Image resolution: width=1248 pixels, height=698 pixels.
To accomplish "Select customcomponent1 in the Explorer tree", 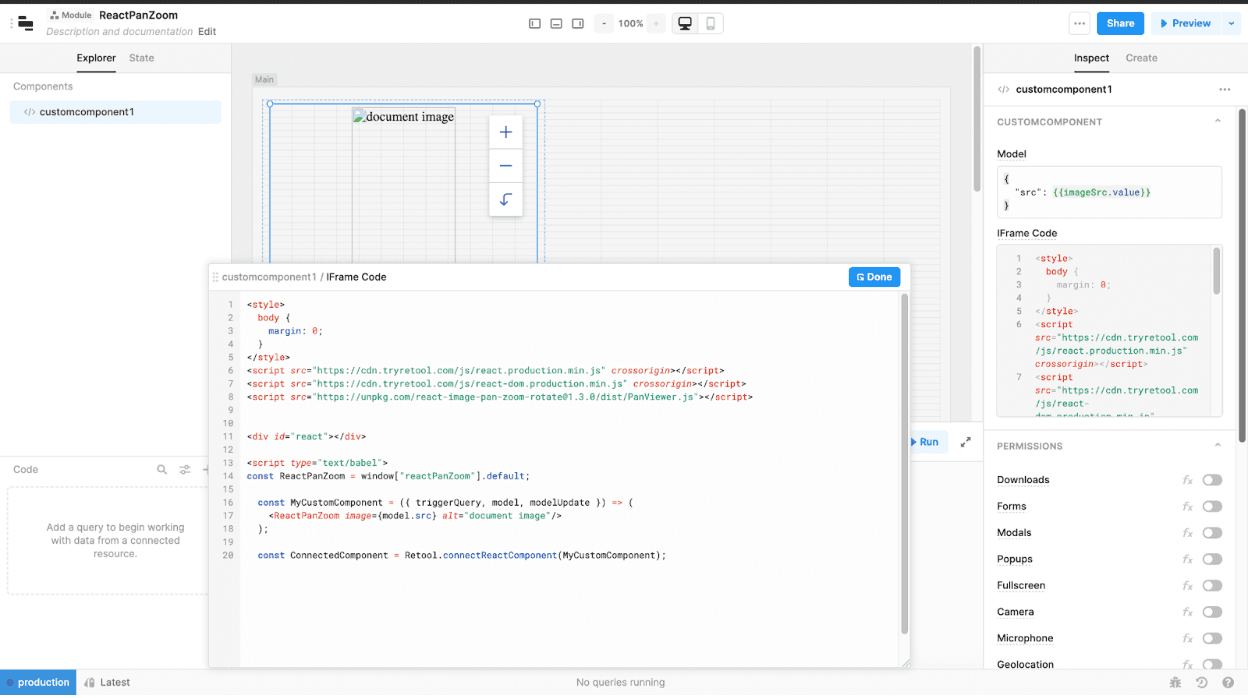I will 86,112.
